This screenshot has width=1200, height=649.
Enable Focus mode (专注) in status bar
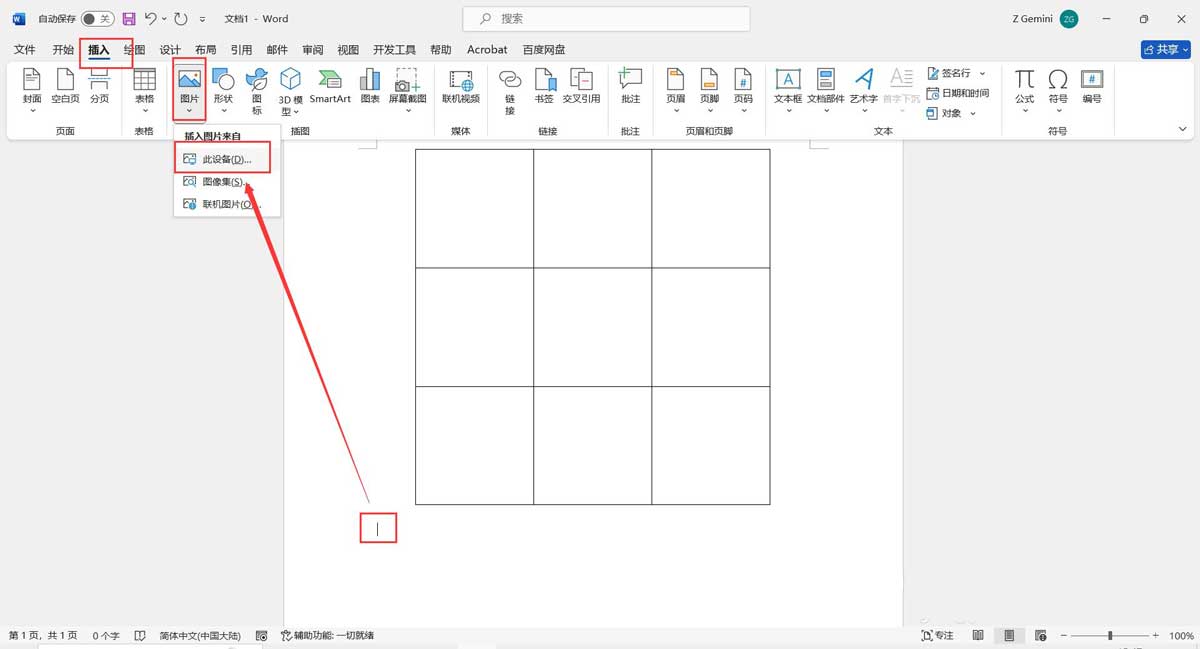tap(936, 635)
